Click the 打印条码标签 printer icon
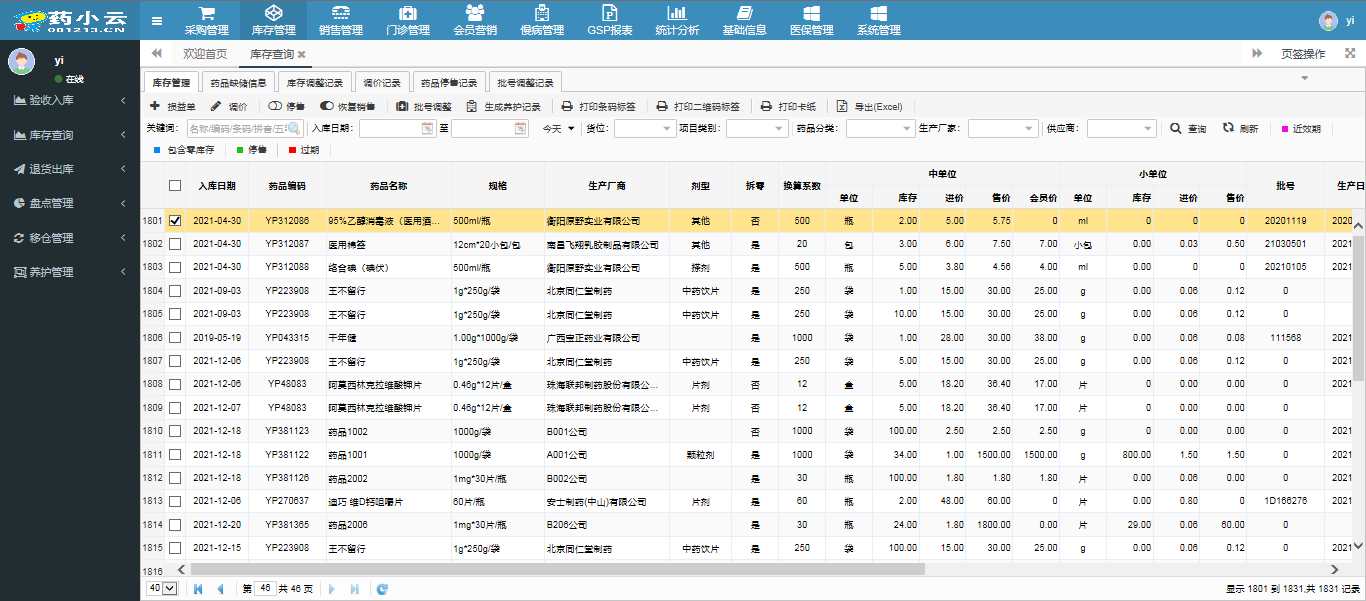This screenshot has width=1366, height=601. tap(567, 106)
